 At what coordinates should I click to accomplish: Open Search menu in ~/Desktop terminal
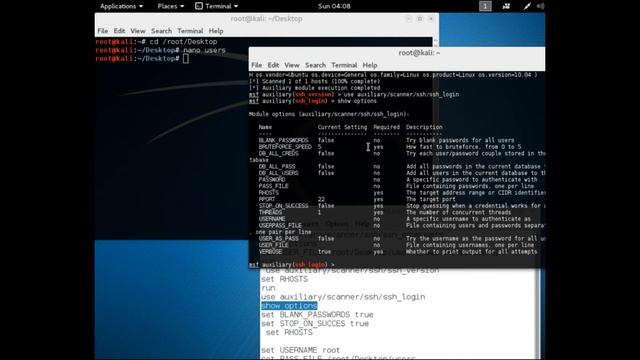click(161, 31)
